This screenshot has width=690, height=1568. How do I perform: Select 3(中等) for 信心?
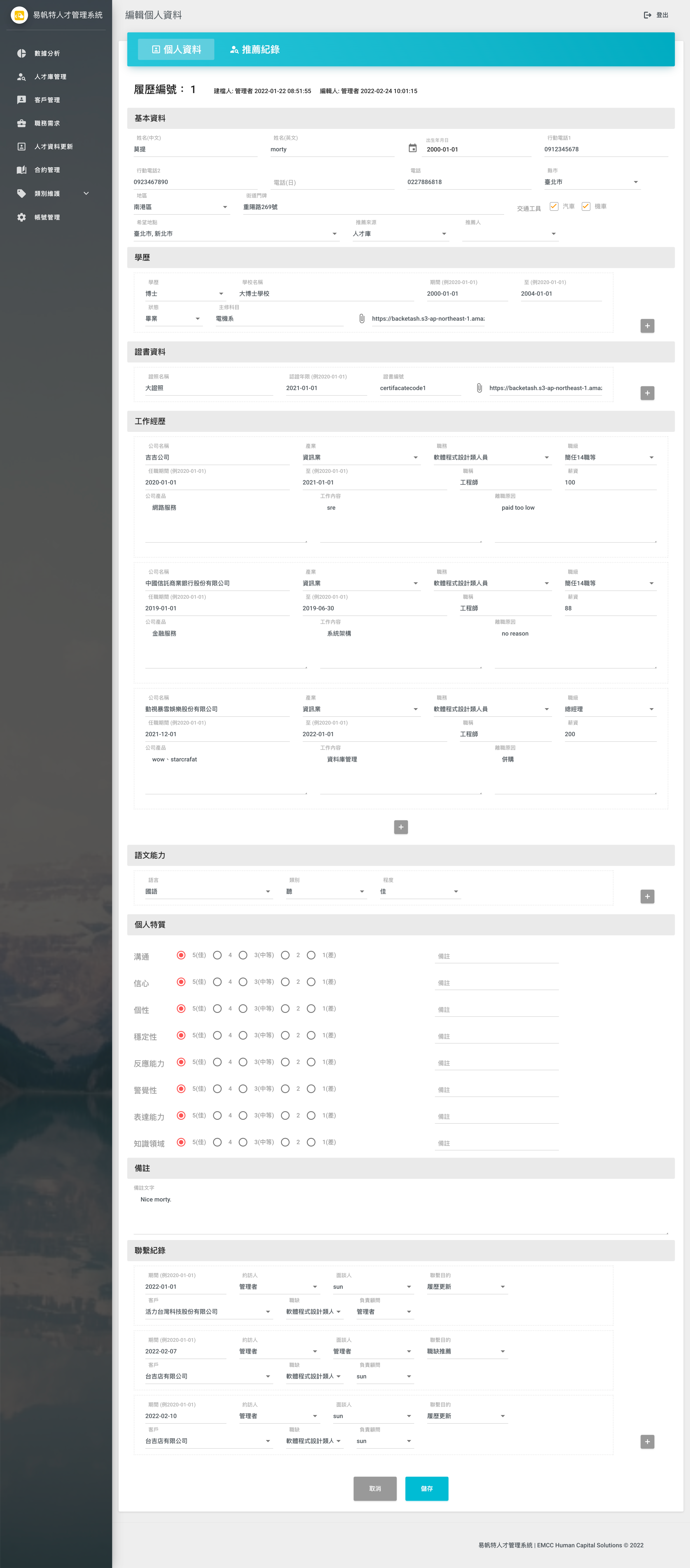[243, 982]
